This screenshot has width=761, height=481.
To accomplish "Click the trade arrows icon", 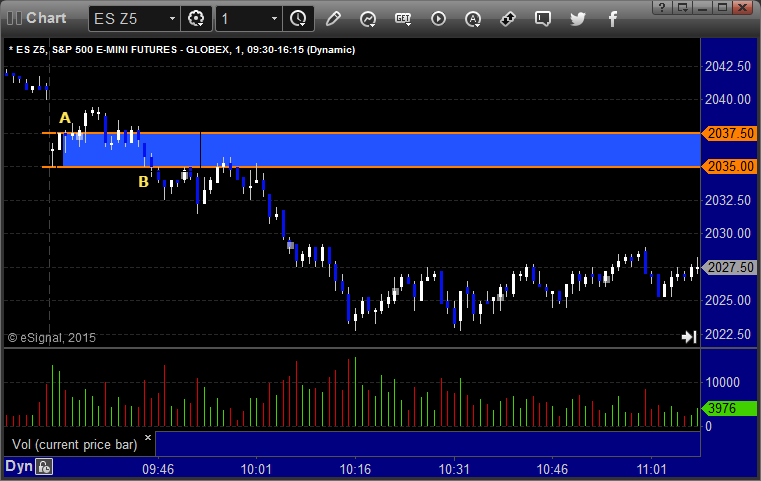I will pos(508,19).
